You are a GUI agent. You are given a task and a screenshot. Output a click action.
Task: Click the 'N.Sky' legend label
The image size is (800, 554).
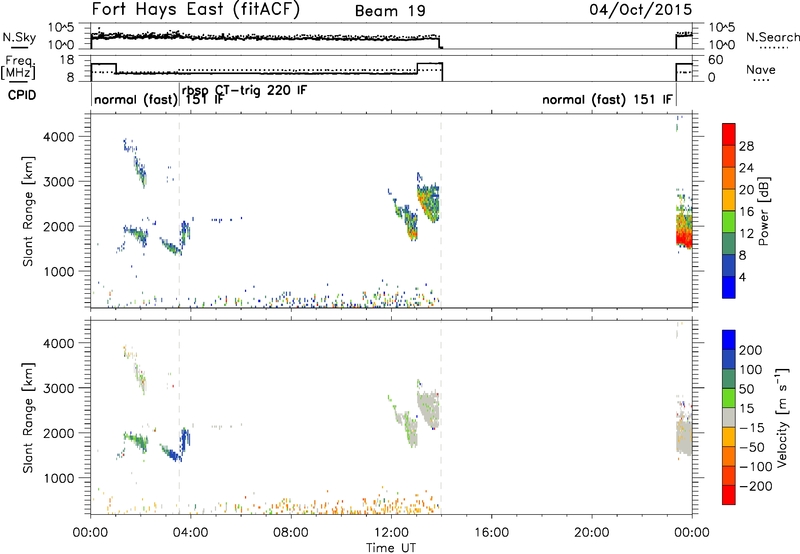click(x=19, y=37)
